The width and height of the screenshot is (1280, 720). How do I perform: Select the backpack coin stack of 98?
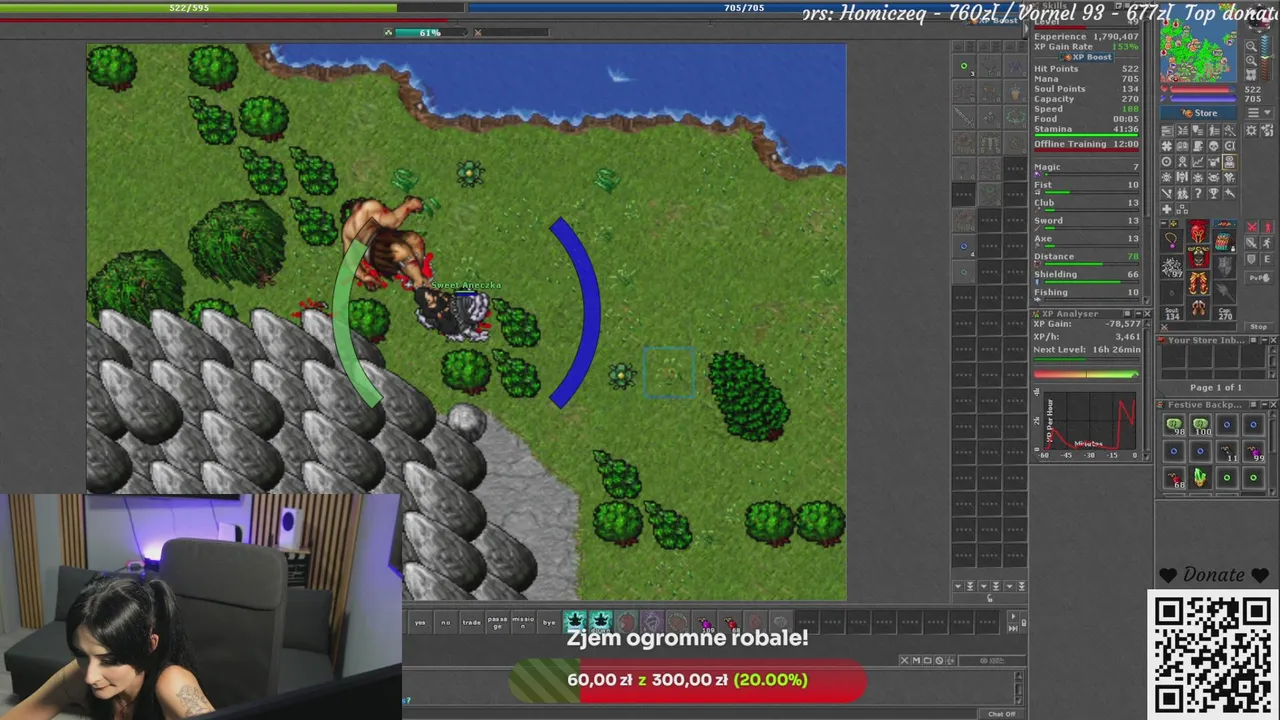click(x=1175, y=424)
